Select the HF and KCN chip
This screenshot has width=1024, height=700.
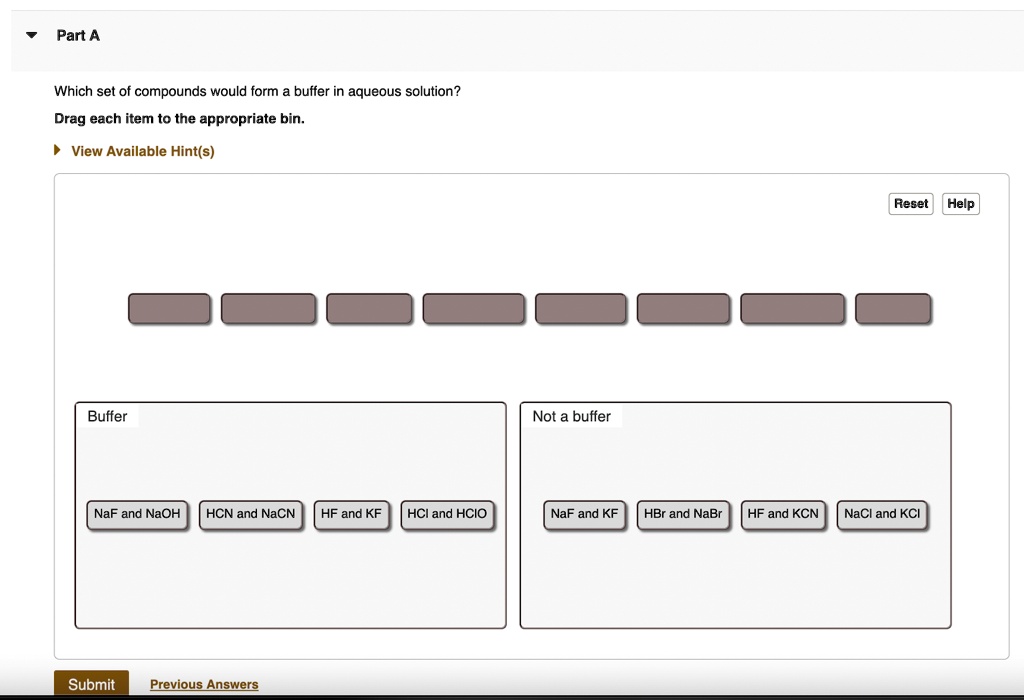point(783,514)
